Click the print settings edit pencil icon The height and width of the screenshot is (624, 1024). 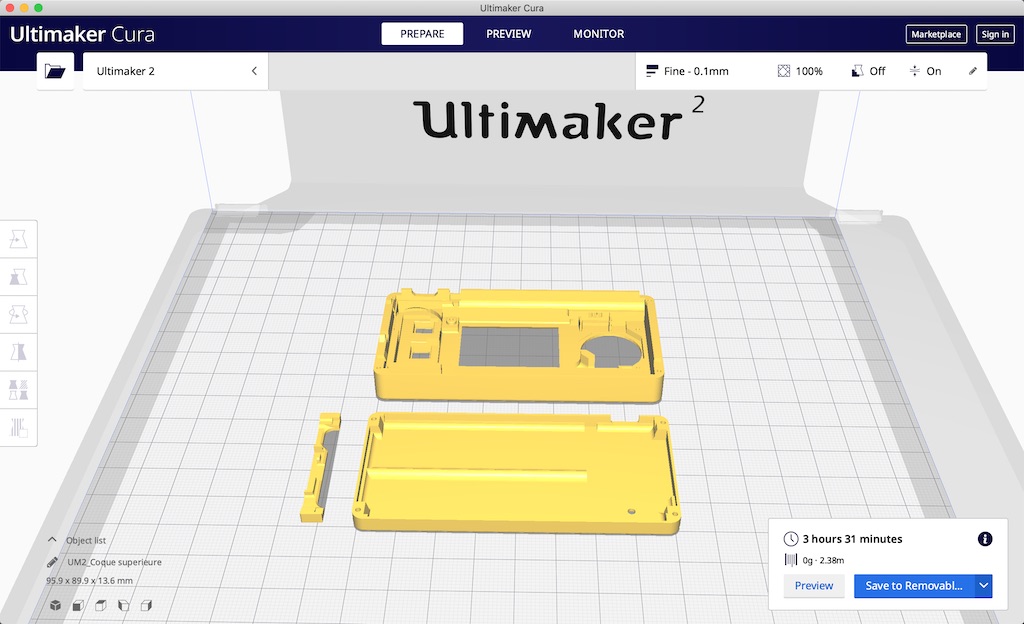972,71
